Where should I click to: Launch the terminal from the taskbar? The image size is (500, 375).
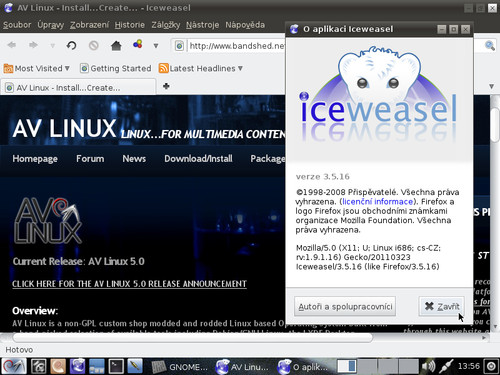pos(116,366)
